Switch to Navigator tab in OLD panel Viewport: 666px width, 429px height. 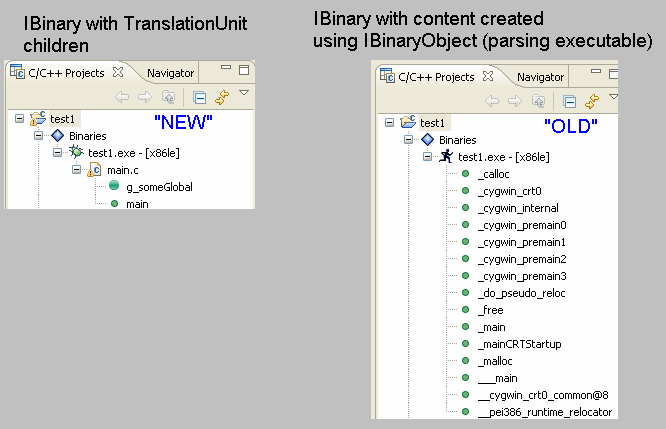coord(540,77)
